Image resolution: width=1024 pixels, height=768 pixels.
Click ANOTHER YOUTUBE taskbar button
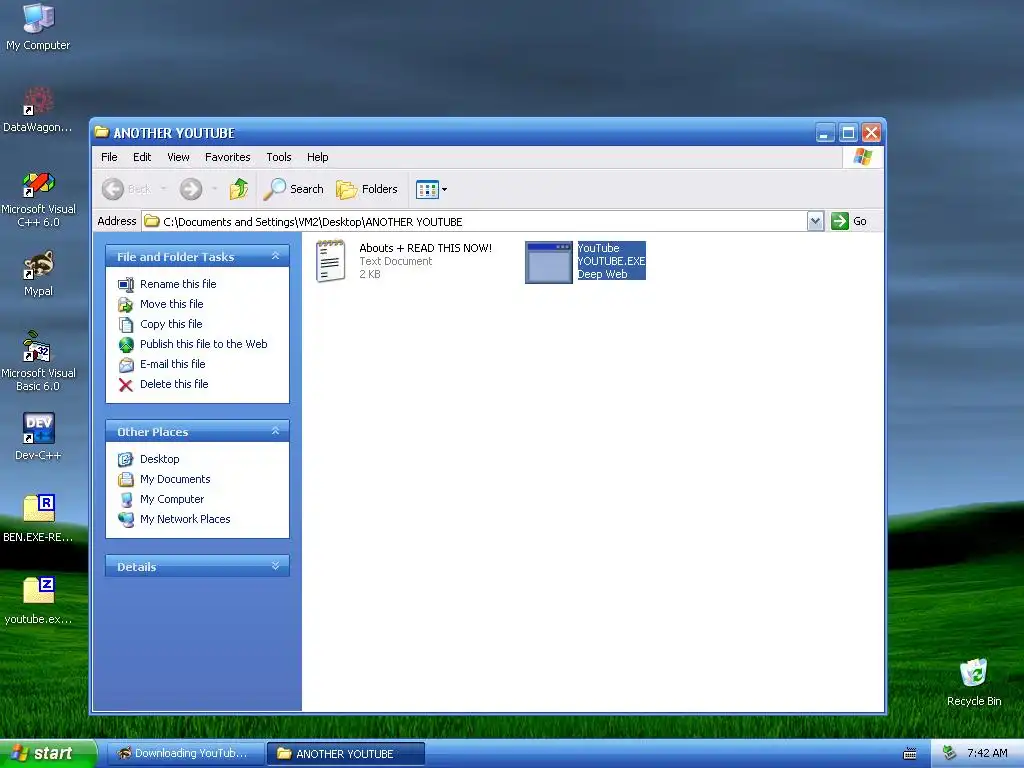coord(345,754)
